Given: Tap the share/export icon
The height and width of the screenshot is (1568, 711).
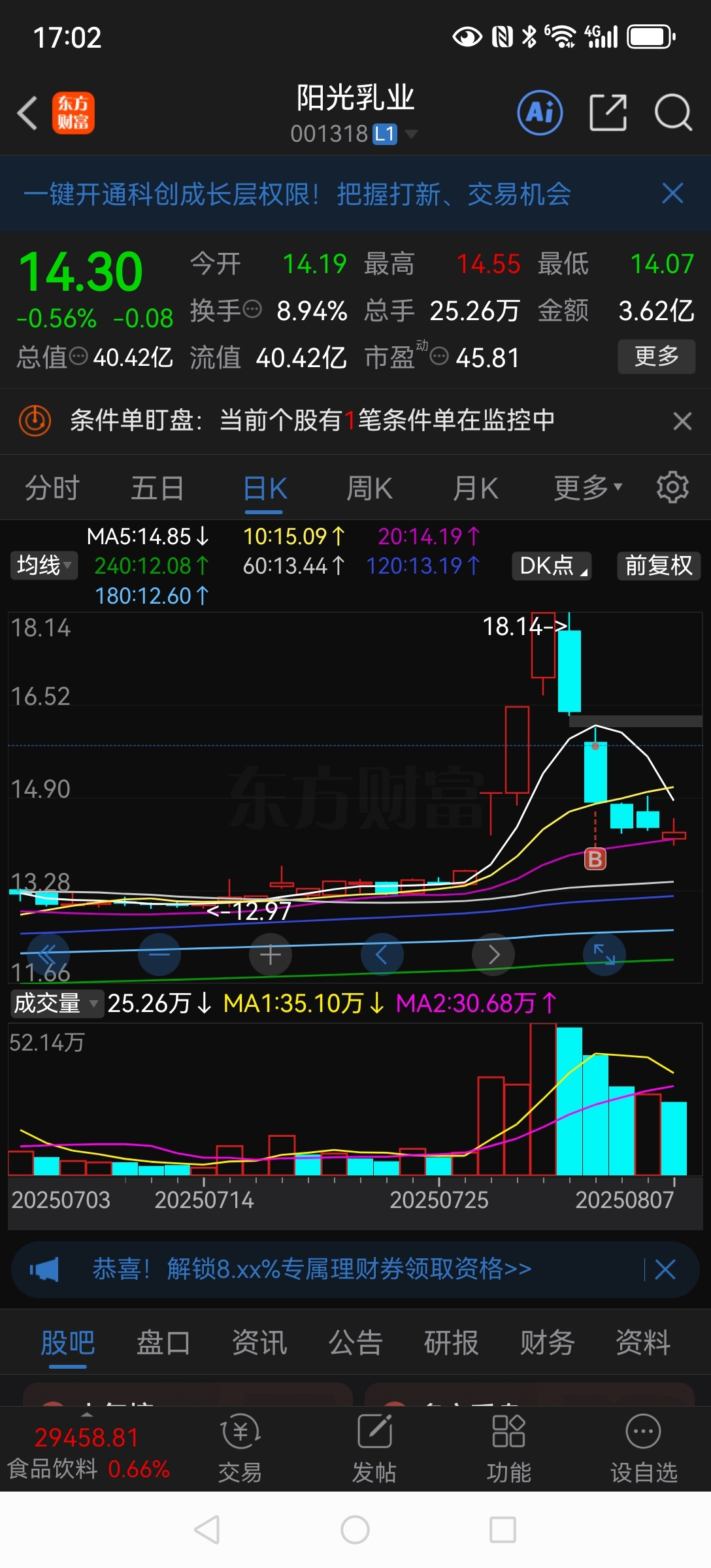Looking at the screenshot, I should 608,112.
